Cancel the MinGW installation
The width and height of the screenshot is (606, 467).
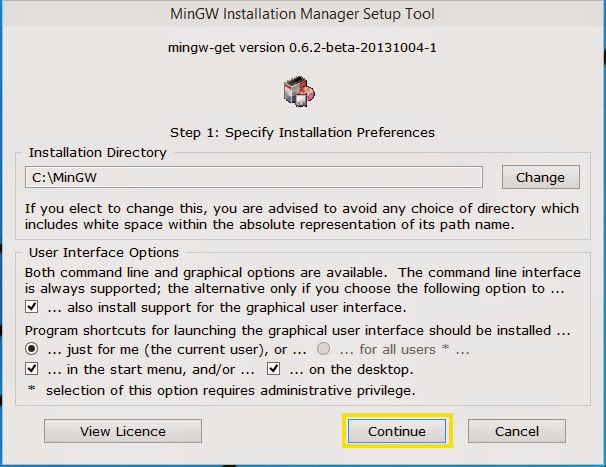517,431
